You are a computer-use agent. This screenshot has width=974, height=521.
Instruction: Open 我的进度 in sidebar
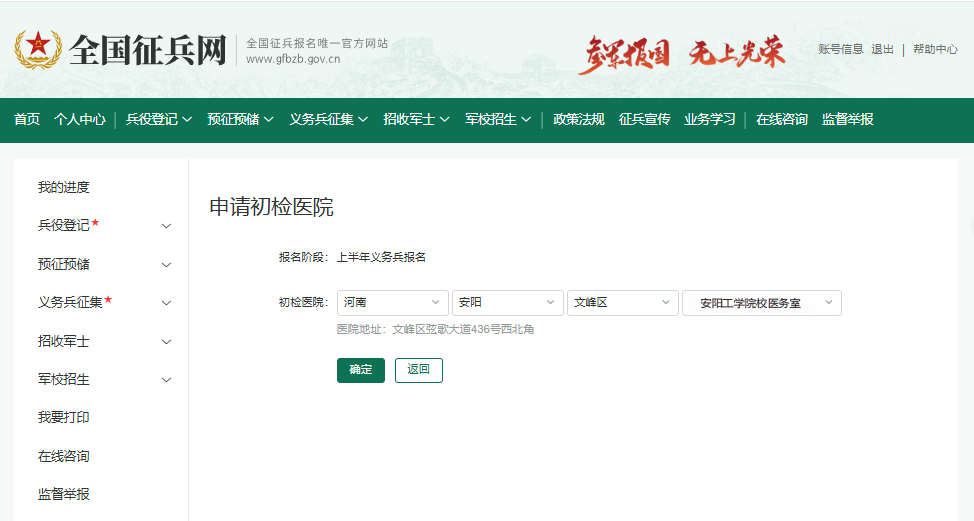pos(64,187)
